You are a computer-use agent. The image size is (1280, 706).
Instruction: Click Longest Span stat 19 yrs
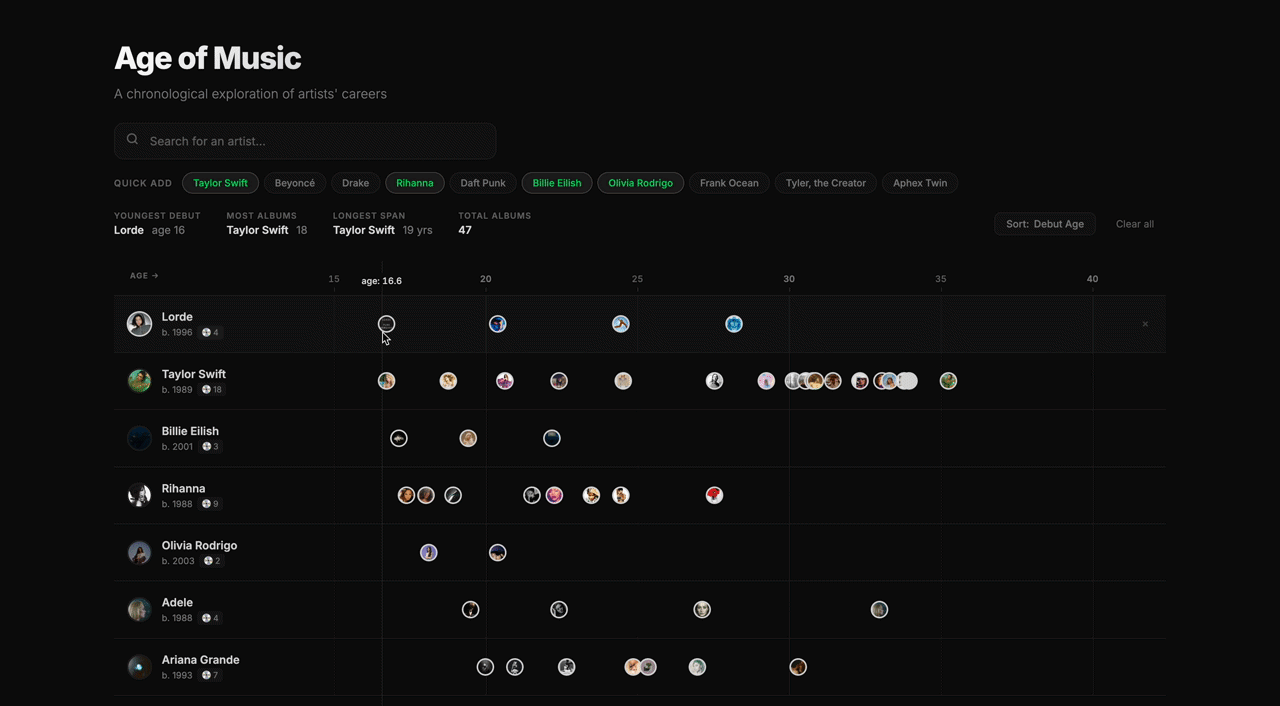pyautogui.click(x=417, y=230)
